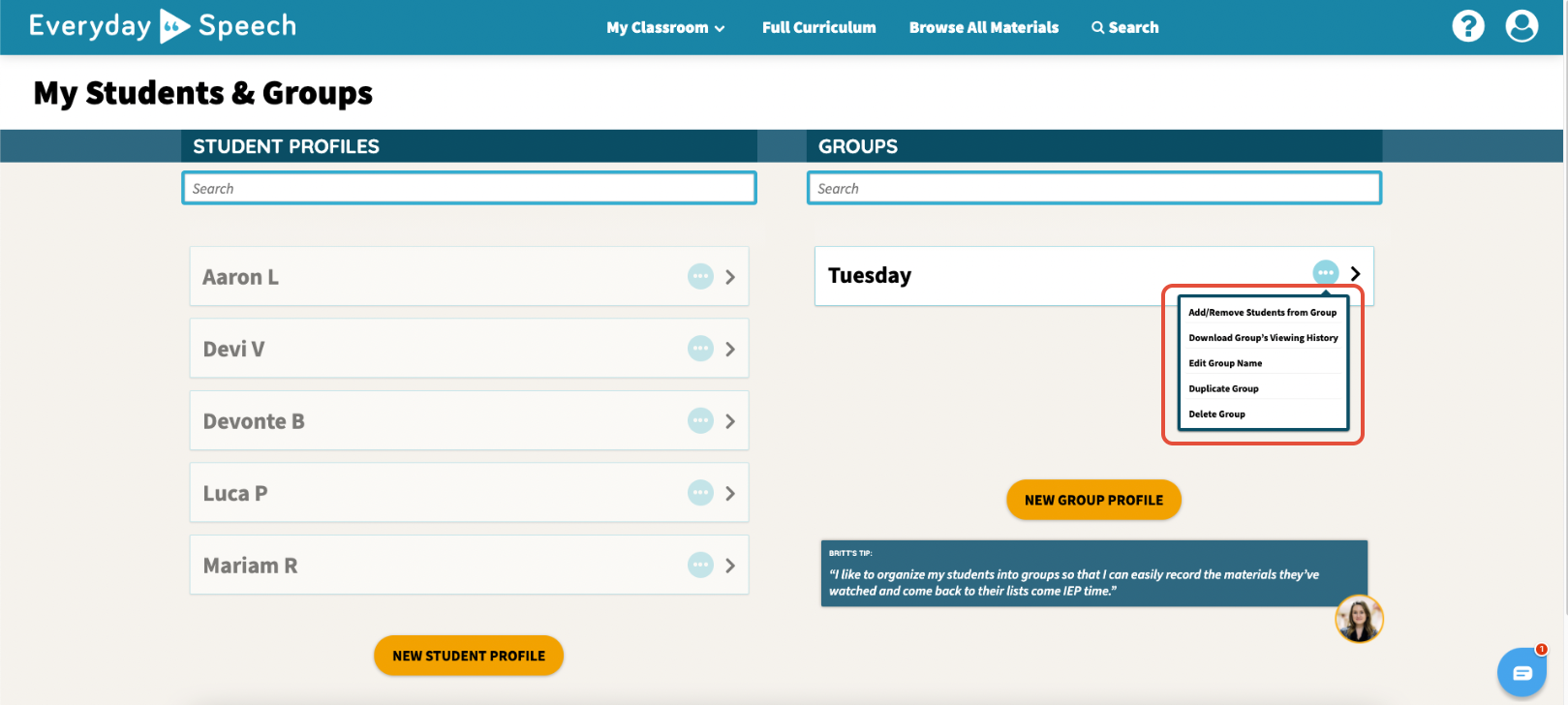This screenshot has height=705, width=1568.
Task: Go to Full Curriculum
Action: pyautogui.click(x=818, y=27)
